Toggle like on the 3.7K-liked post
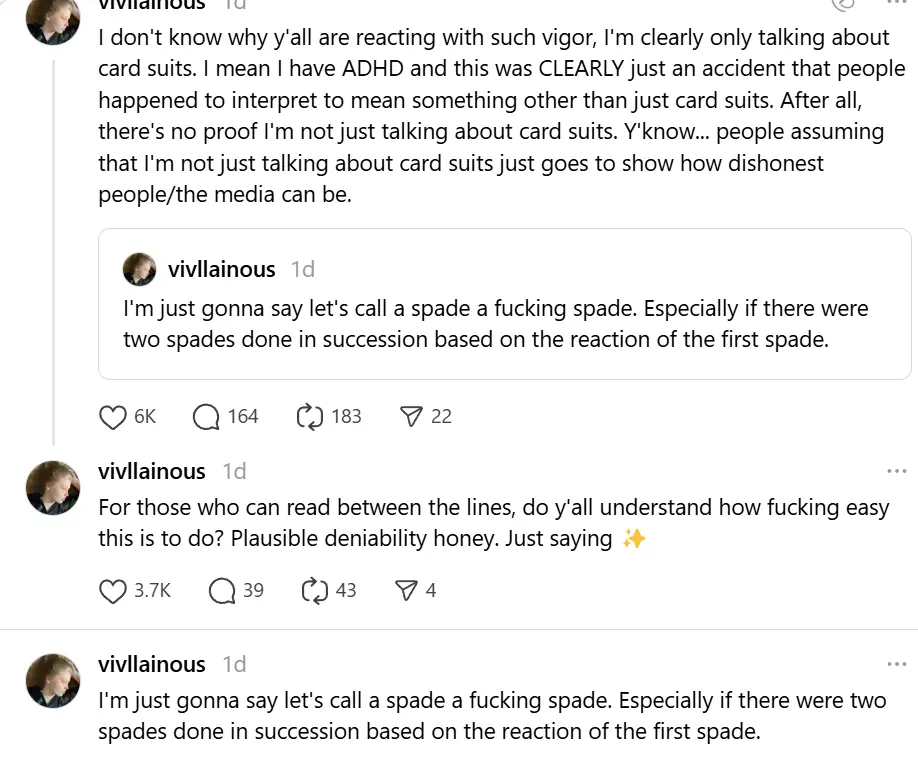 [x=112, y=591]
